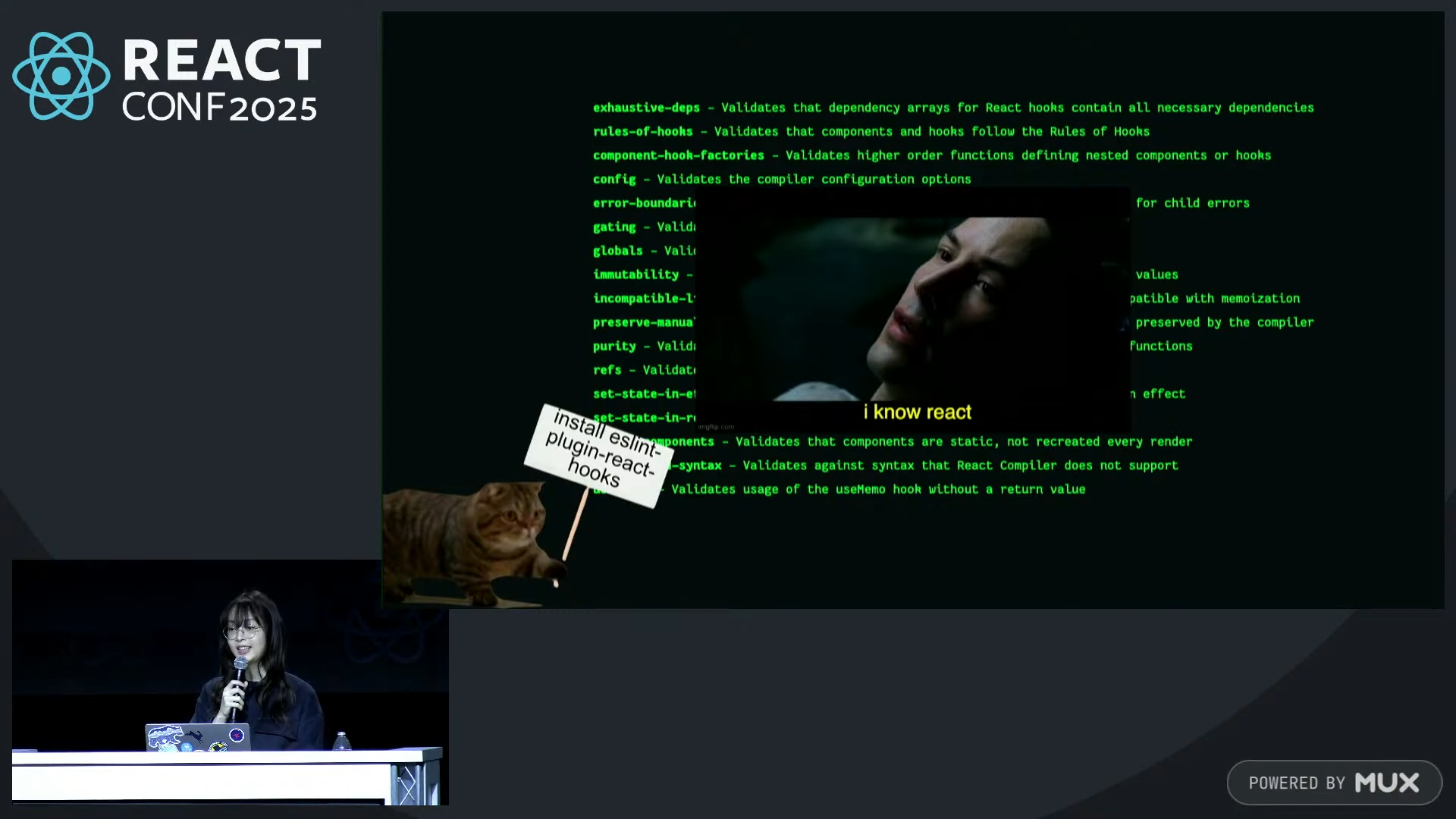Click the component-hook-factories rule name
The height and width of the screenshot is (819, 1456).
click(x=678, y=155)
